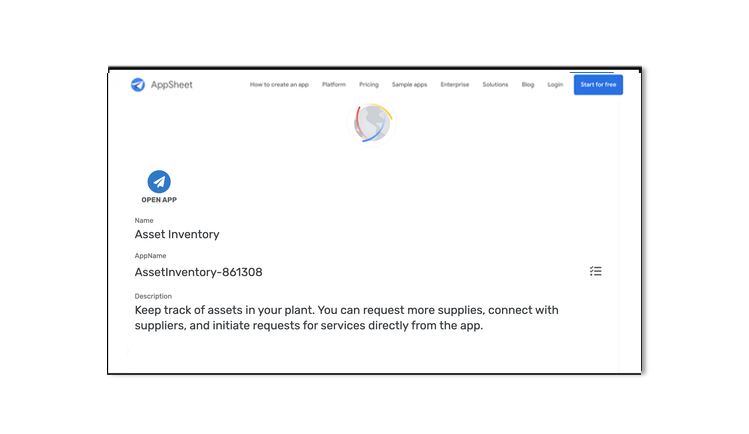Browse the Sample apps link
749x434 pixels.
coord(409,85)
